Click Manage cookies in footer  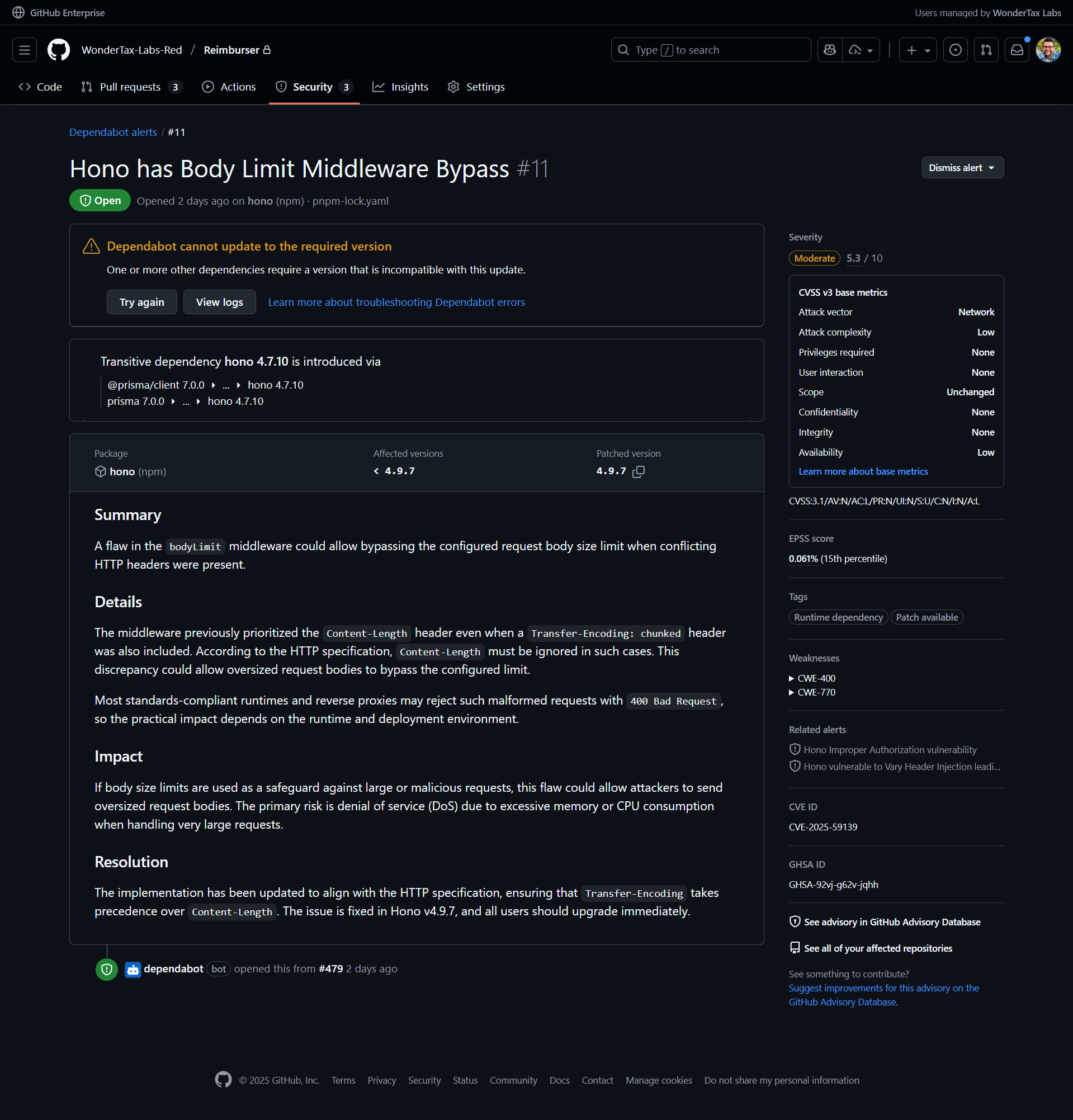pos(659,1080)
